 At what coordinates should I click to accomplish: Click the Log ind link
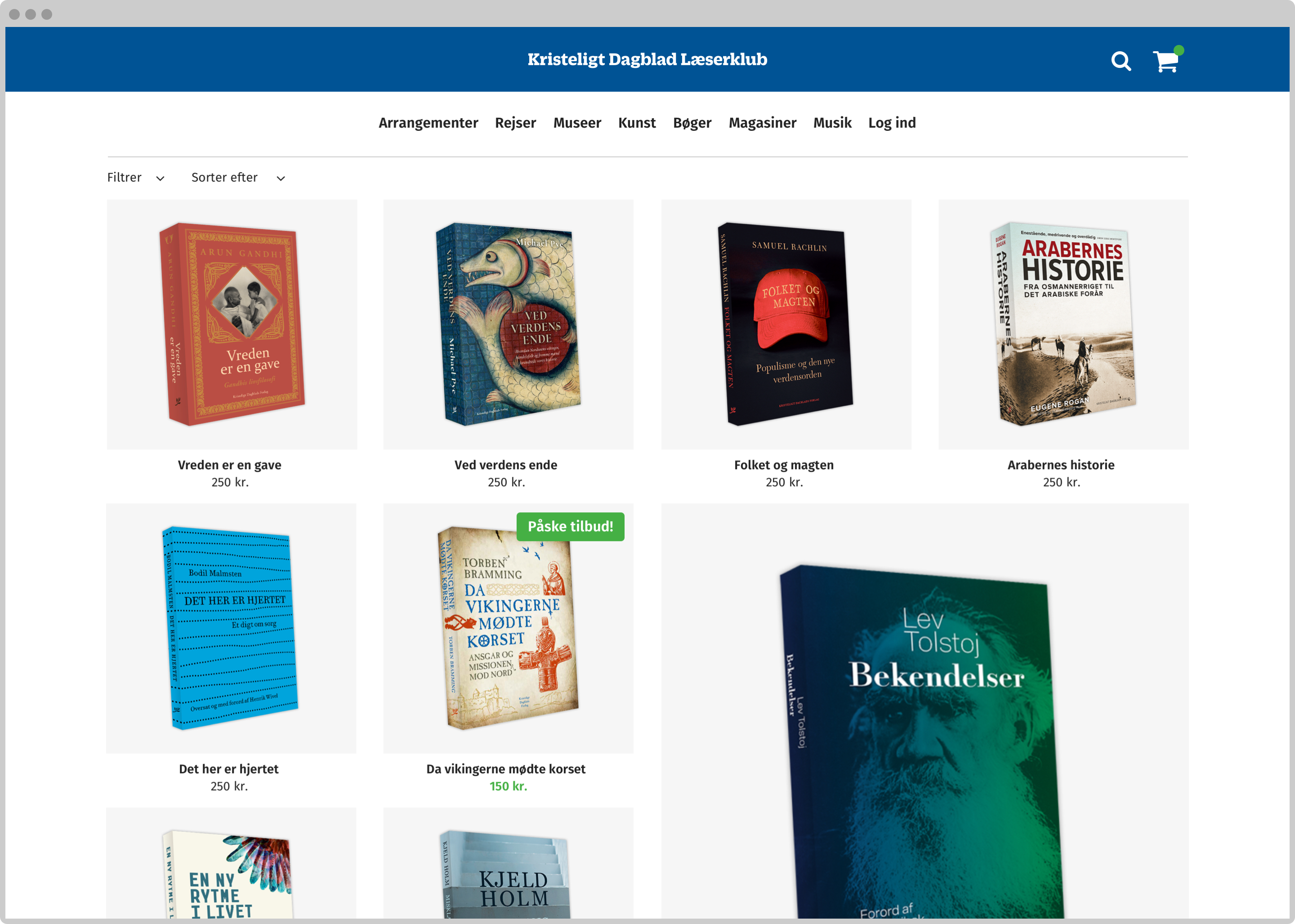pyautogui.click(x=891, y=123)
